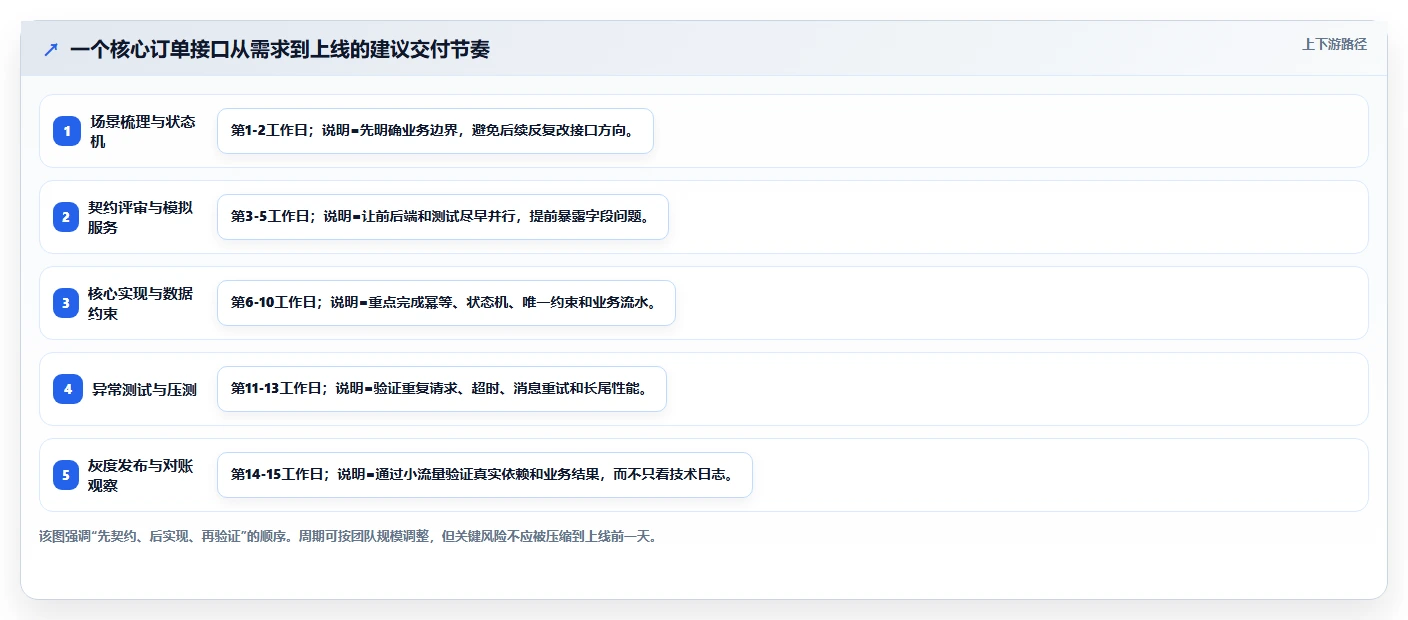This screenshot has height=620, width=1408.
Task: Click the 异常测试与压测 step label
Action: pyautogui.click(x=144, y=389)
